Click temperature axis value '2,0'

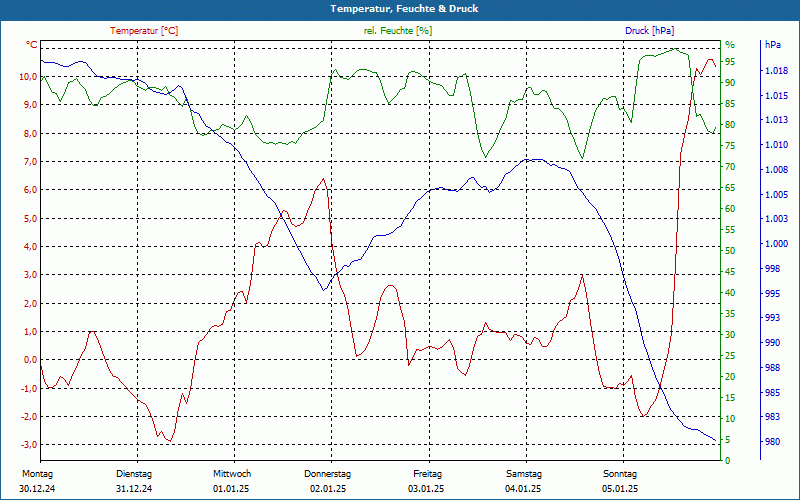(30, 303)
